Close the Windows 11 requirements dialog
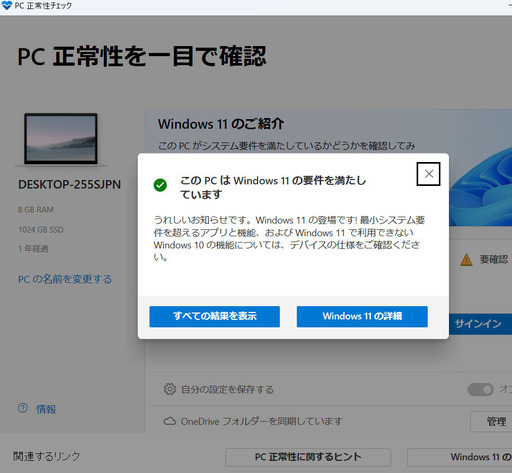The width and height of the screenshot is (512, 473). pyautogui.click(x=428, y=174)
